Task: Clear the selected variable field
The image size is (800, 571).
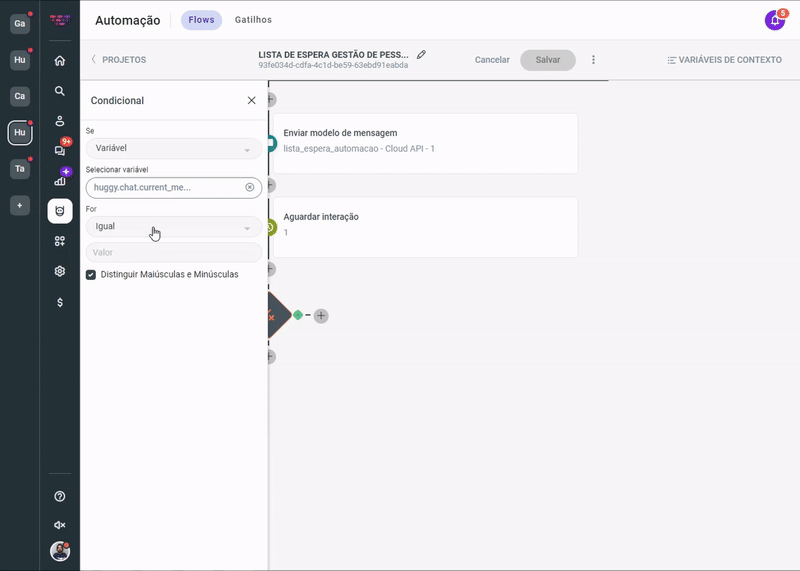Action: click(249, 187)
